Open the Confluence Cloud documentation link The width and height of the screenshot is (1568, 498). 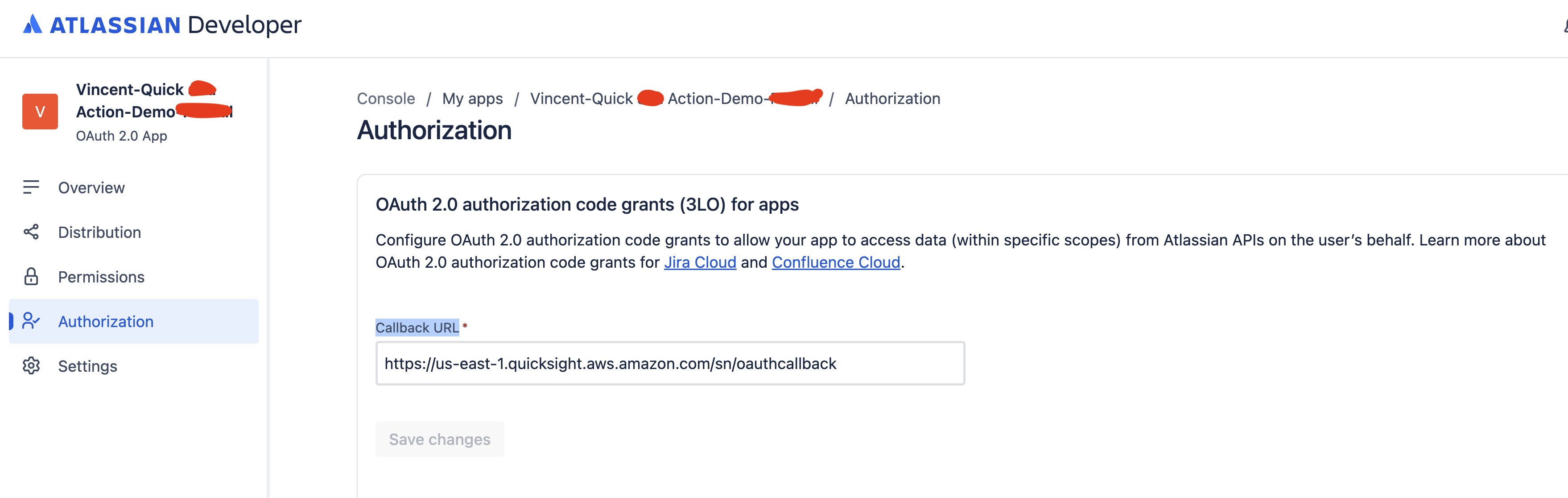click(836, 262)
